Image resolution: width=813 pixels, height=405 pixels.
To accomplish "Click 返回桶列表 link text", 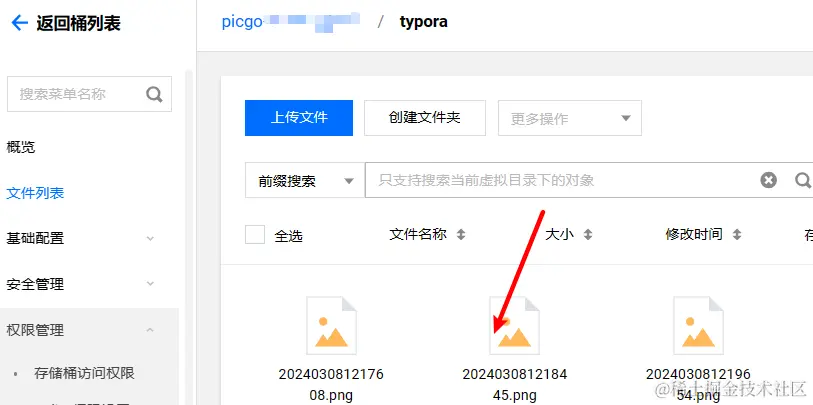I will tap(78, 23).
